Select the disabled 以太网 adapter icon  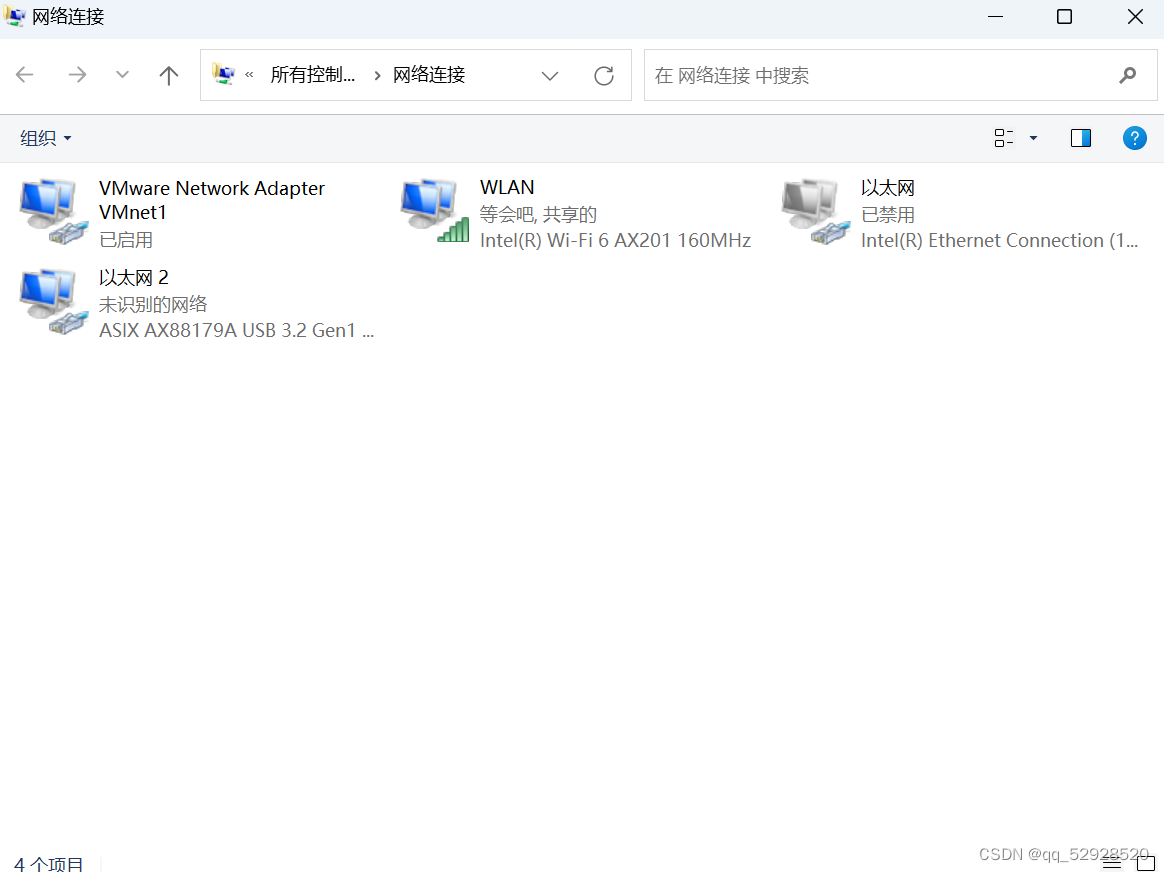(x=816, y=212)
